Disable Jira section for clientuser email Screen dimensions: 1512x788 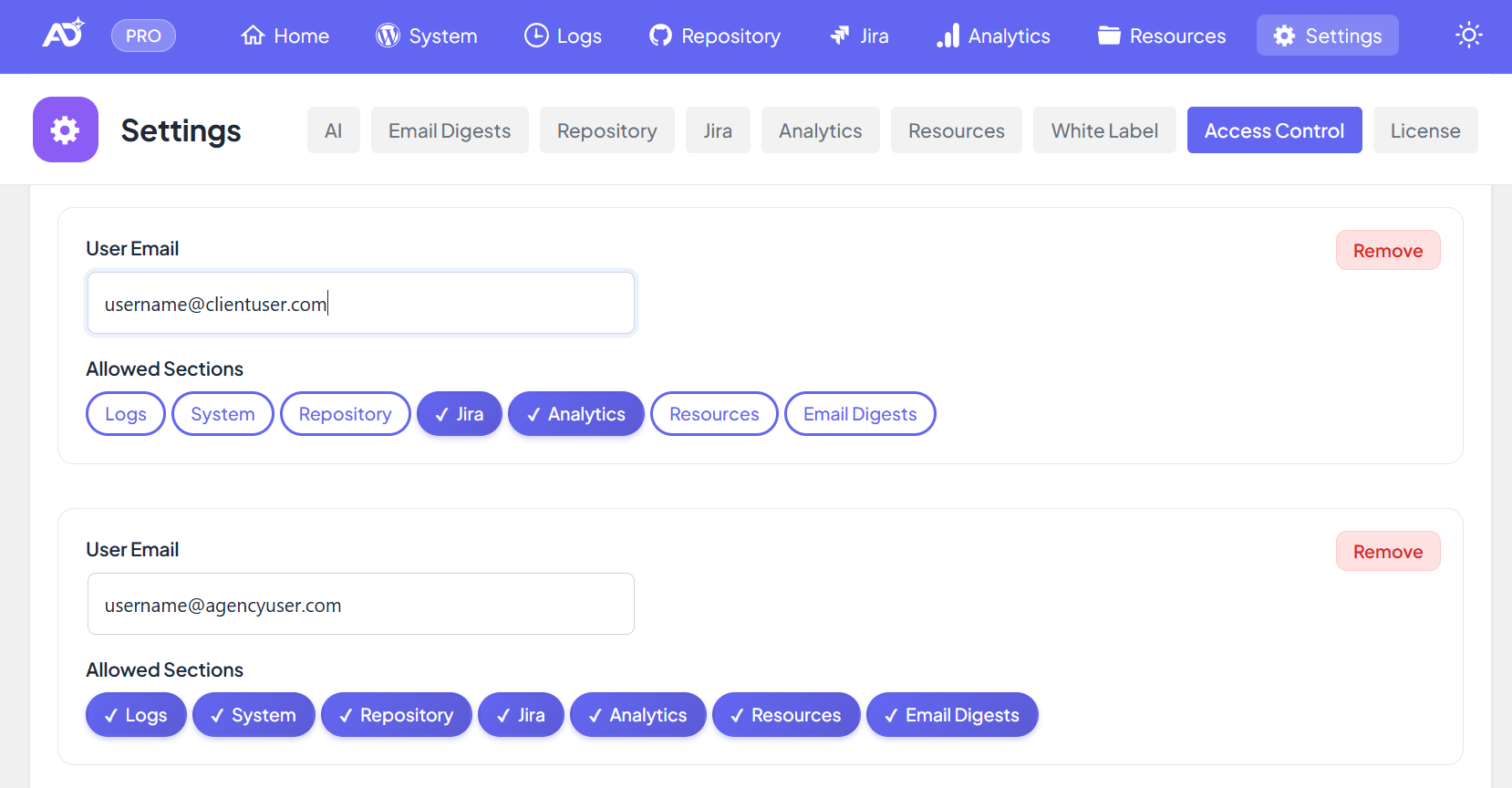(460, 414)
